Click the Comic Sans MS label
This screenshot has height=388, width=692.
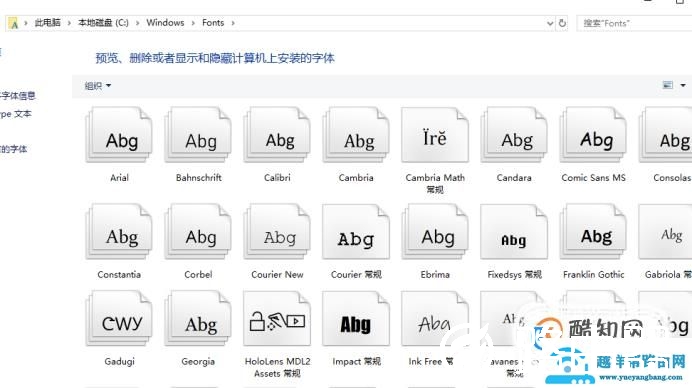593,178
